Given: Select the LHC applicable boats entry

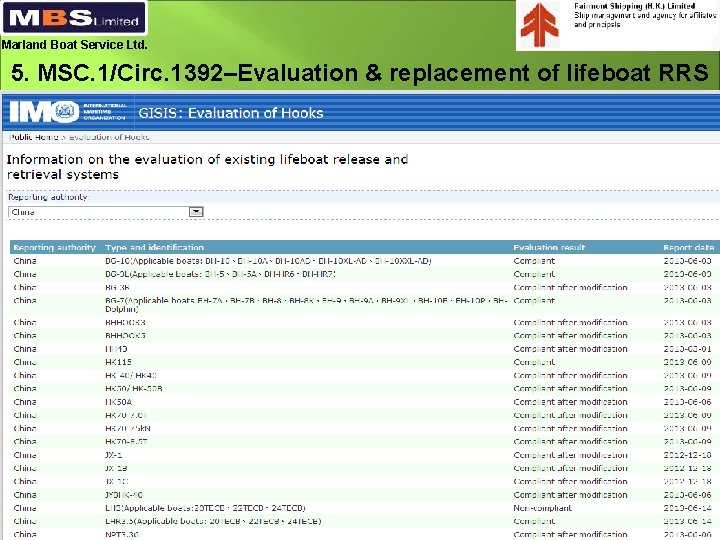Looking at the screenshot, I should (205, 508).
